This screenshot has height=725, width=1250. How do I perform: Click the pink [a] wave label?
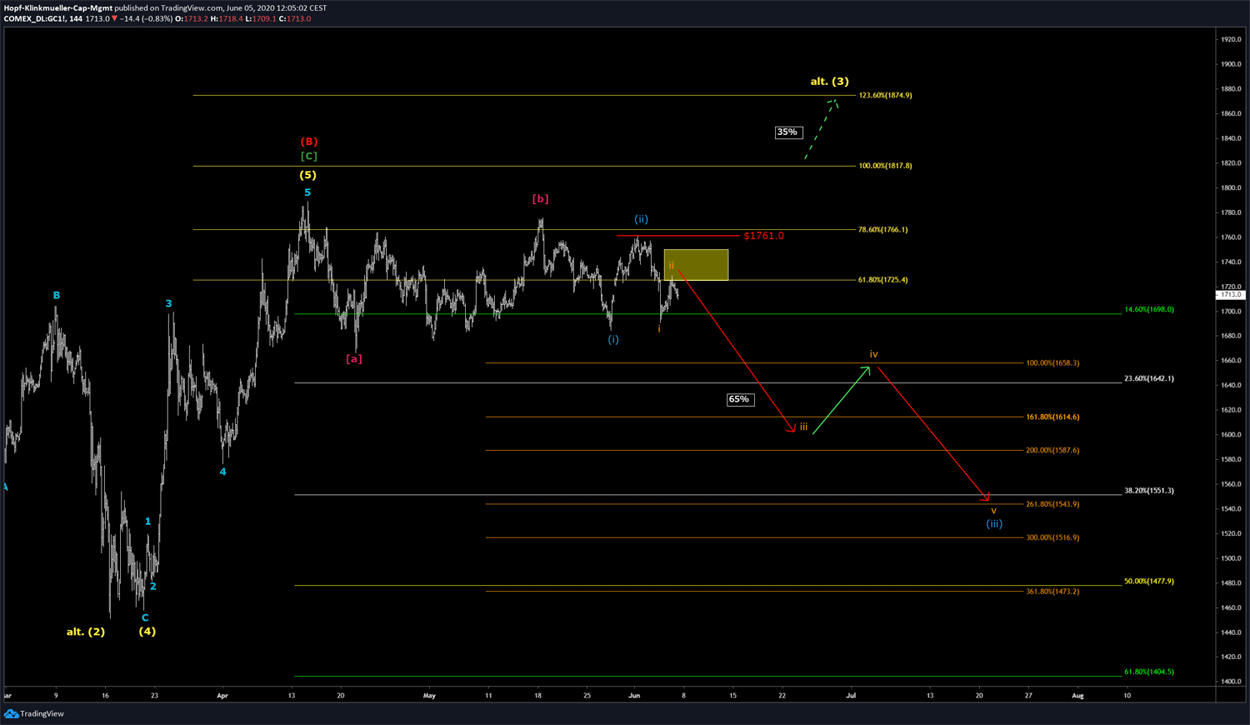(x=354, y=358)
